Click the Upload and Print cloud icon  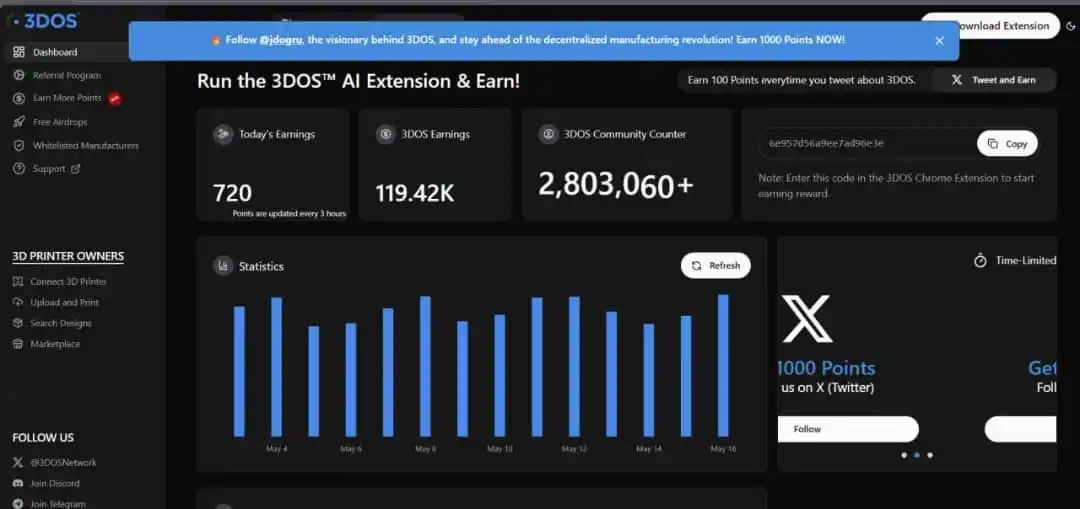click(x=18, y=302)
